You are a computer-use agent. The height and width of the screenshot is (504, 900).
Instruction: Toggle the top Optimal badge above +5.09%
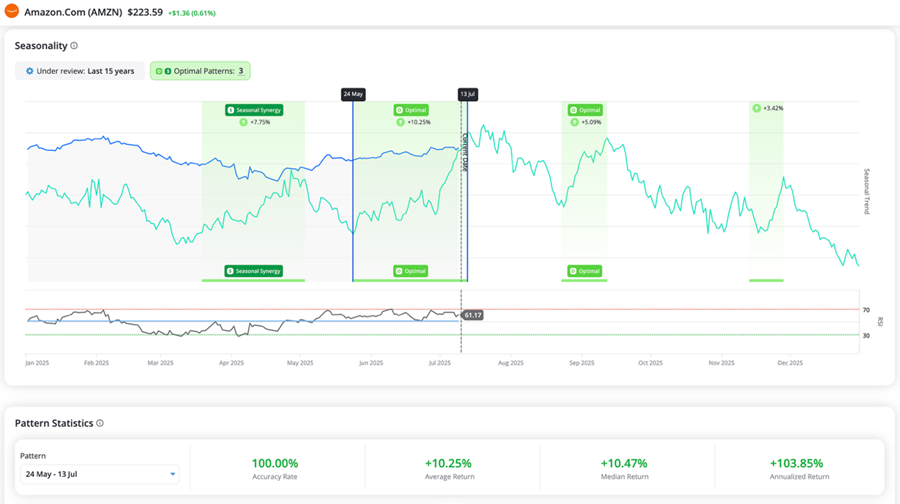585,109
